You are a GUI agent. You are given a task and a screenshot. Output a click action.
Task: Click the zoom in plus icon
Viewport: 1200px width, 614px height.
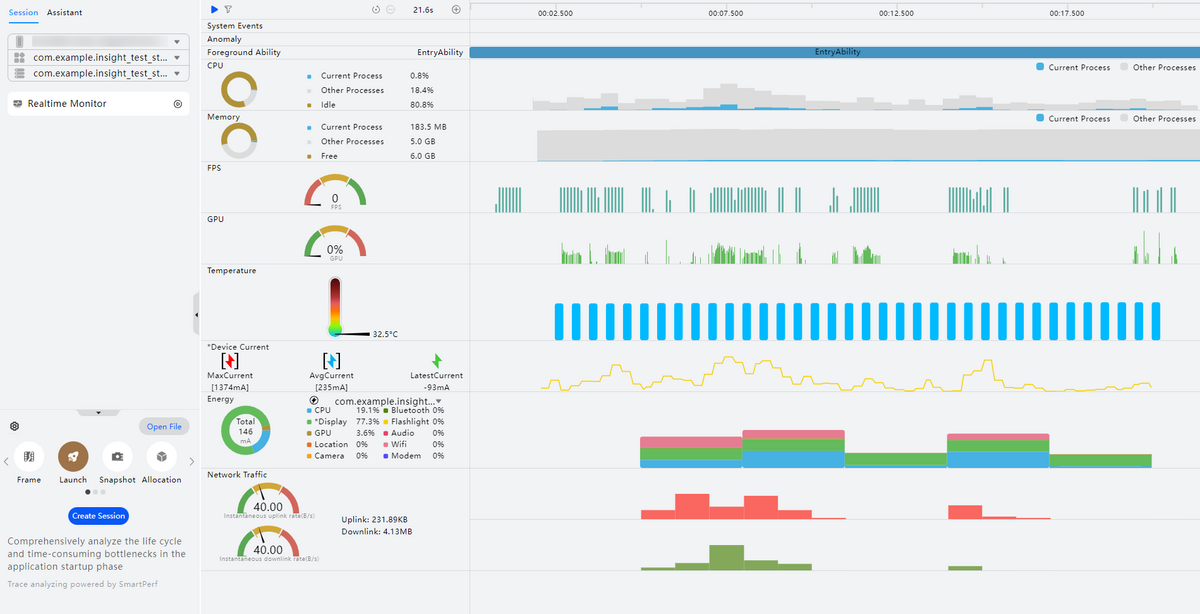(x=456, y=9)
